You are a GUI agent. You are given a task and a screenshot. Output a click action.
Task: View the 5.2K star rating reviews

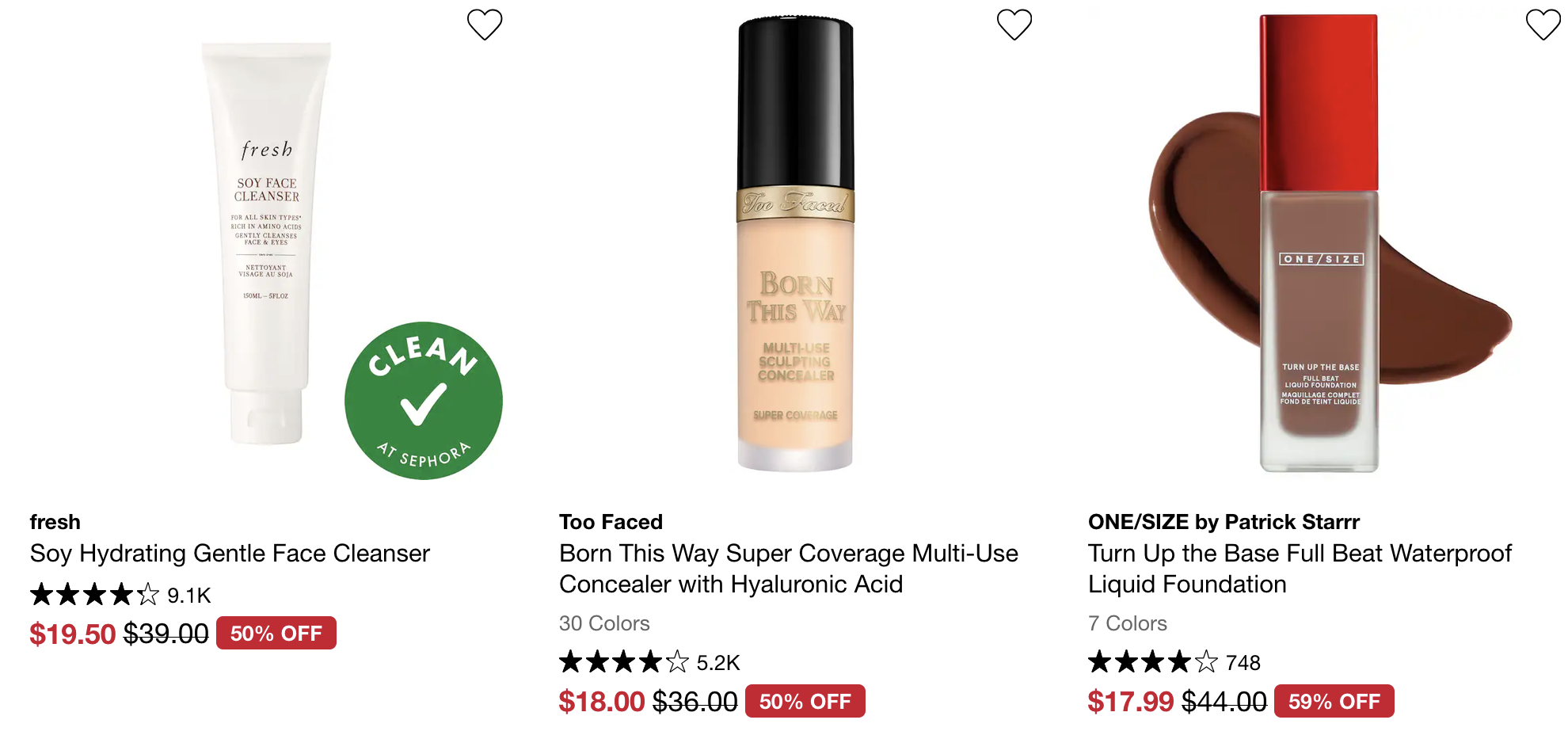click(649, 661)
